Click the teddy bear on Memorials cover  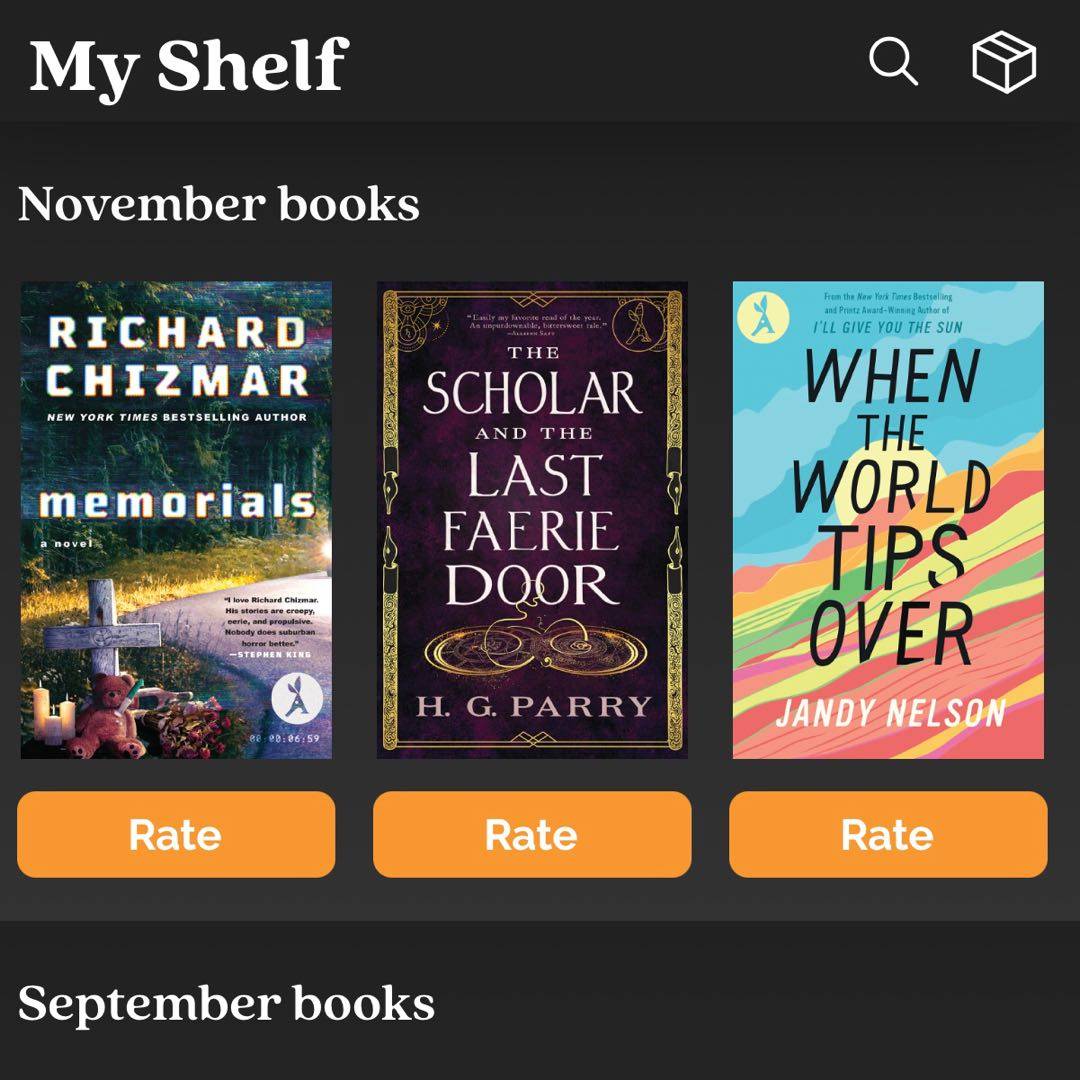tap(104, 714)
